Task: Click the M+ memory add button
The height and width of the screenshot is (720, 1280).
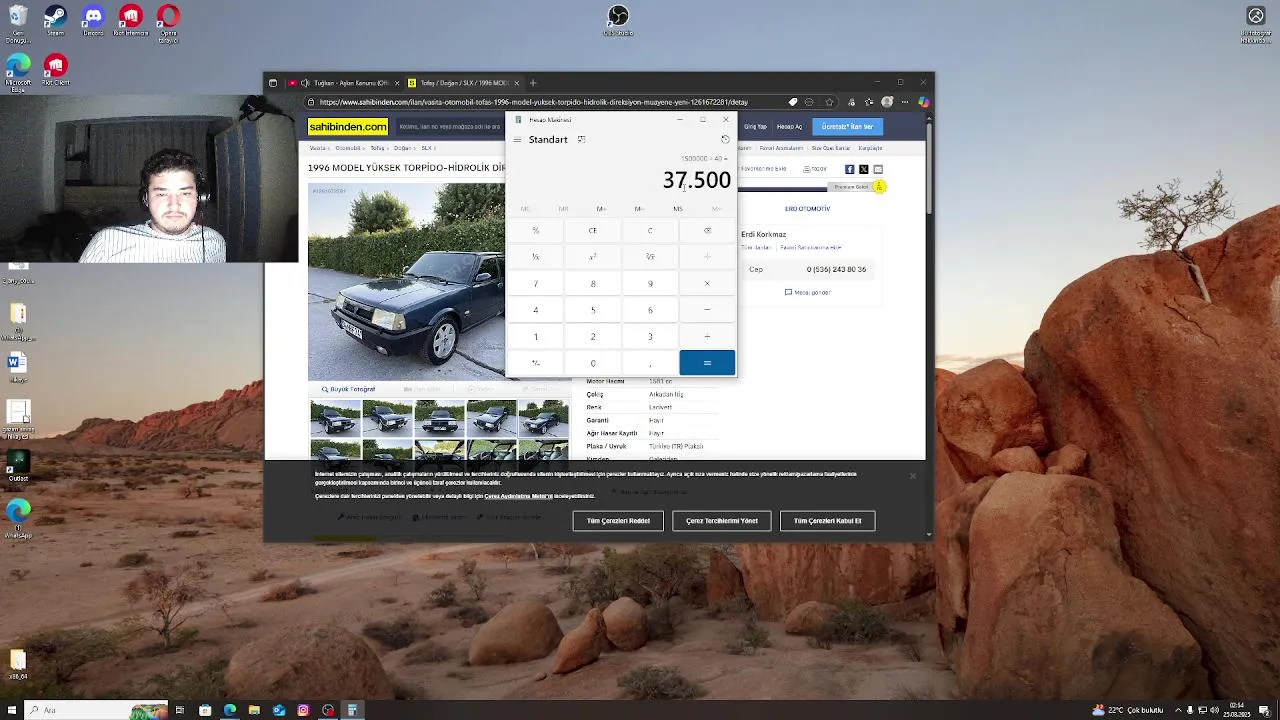Action: [x=601, y=209]
